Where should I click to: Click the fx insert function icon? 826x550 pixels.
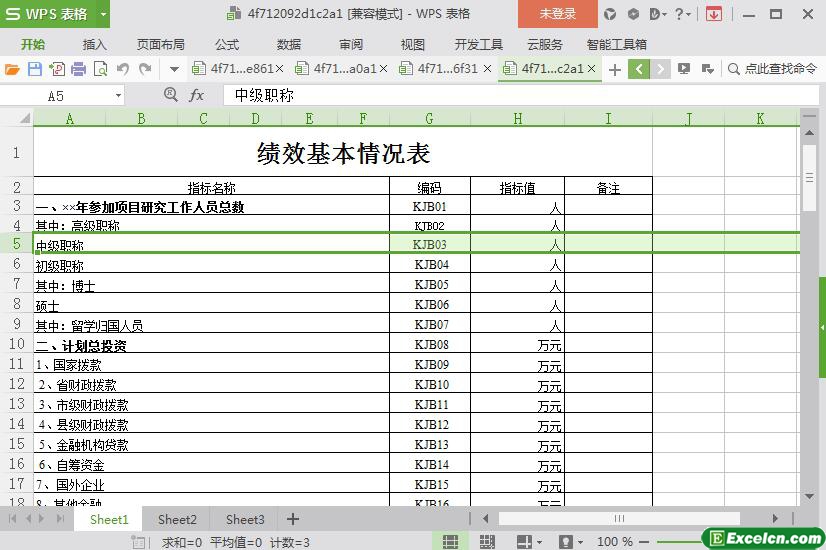coord(196,95)
